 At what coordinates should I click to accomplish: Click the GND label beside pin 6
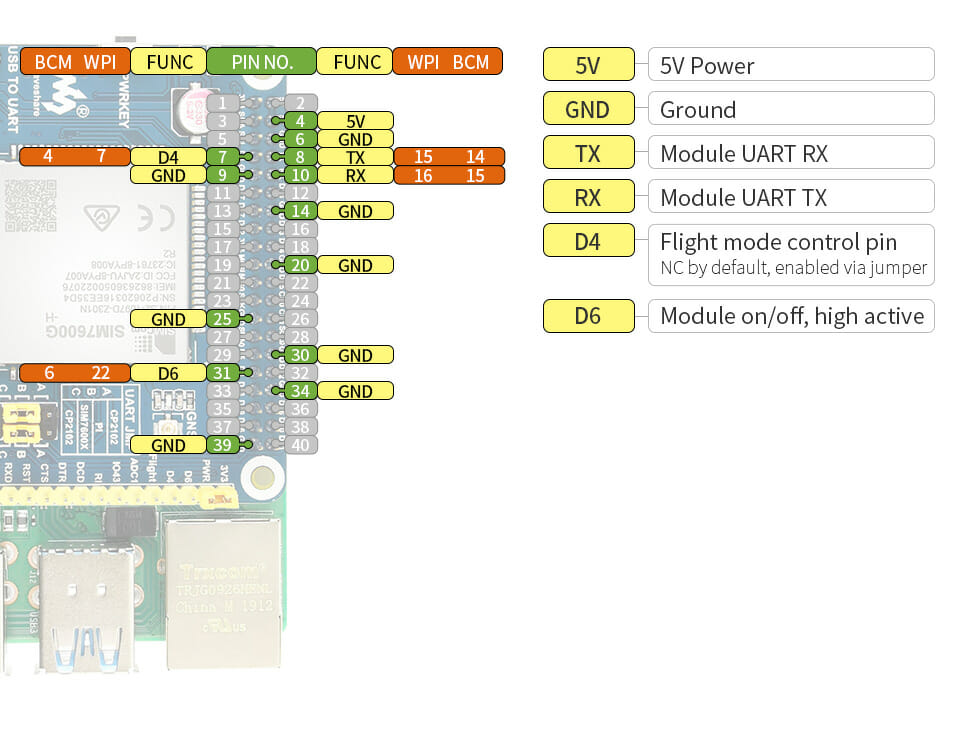356,139
